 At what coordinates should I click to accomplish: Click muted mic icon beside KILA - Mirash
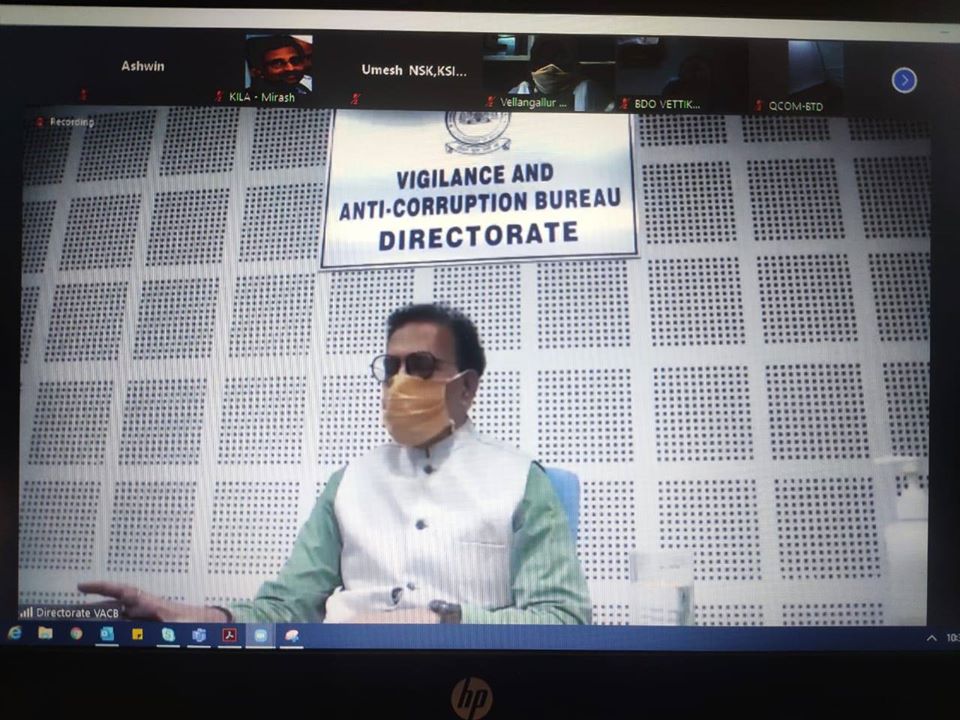point(219,96)
